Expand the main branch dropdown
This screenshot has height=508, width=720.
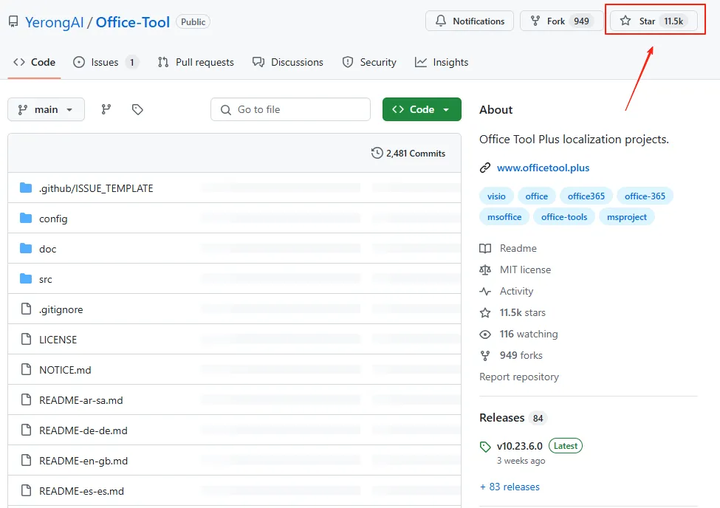pyautogui.click(x=46, y=110)
